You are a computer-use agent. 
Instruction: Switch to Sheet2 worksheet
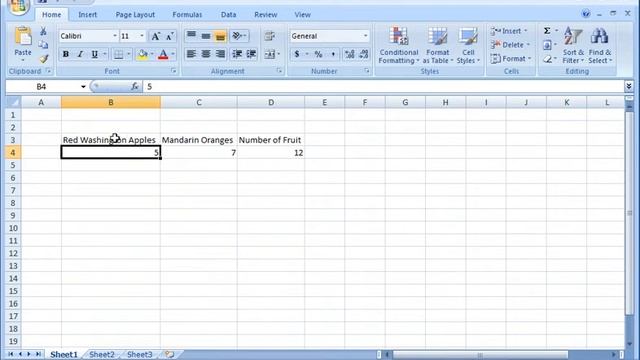(x=102, y=354)
